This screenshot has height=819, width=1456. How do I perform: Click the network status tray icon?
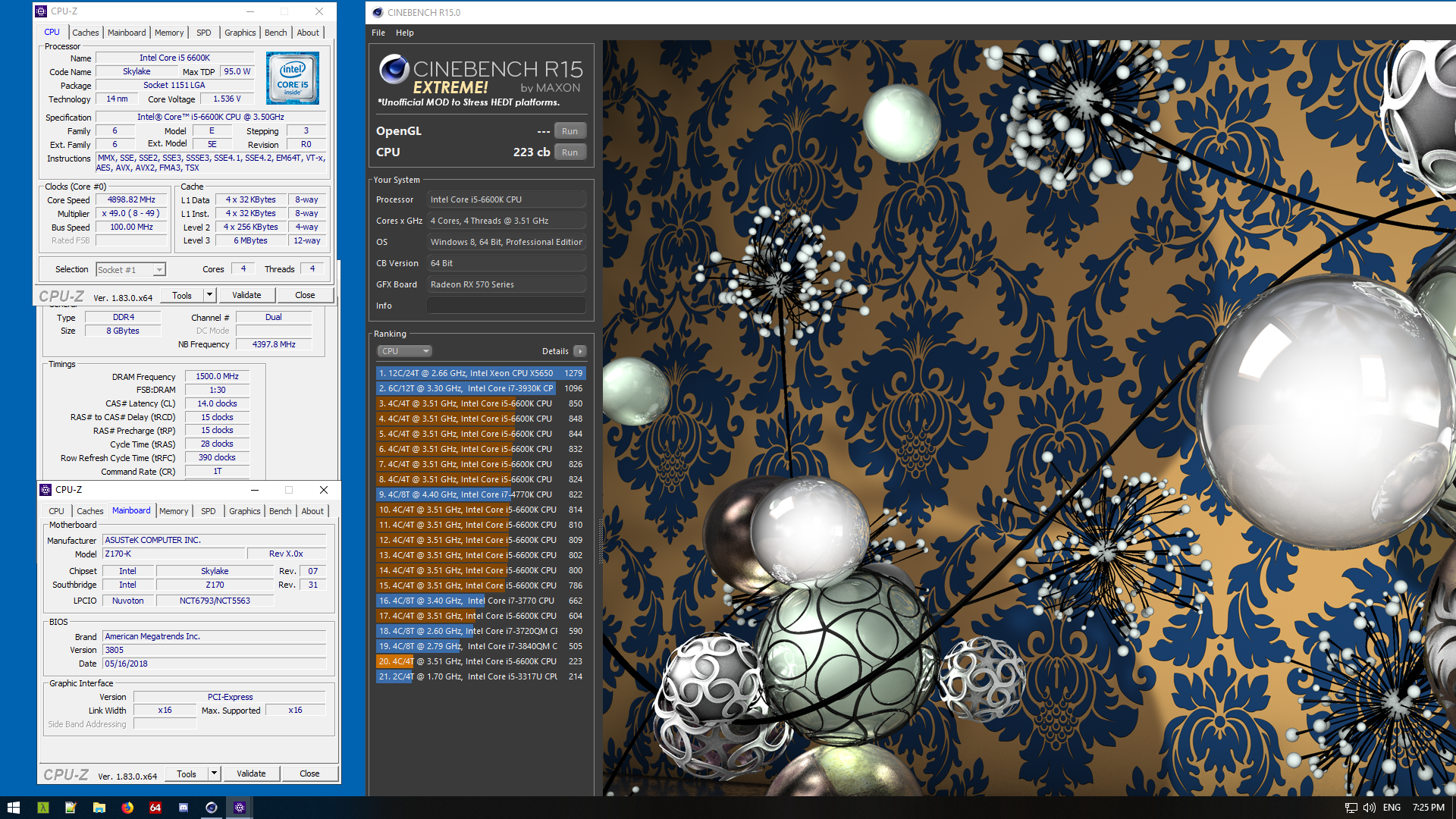pos(1351,808)
